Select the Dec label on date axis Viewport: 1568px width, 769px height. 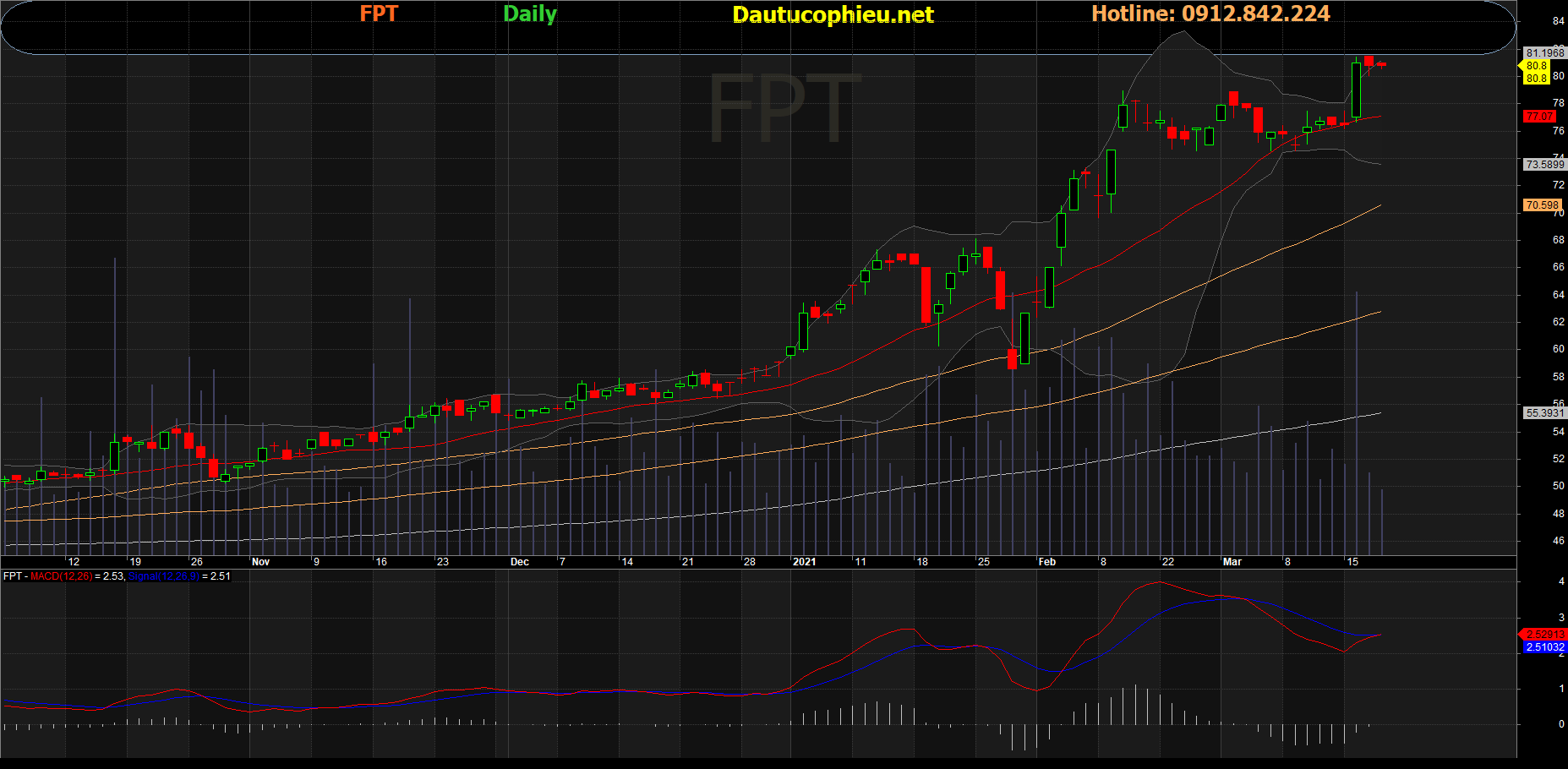pos(520,562)
